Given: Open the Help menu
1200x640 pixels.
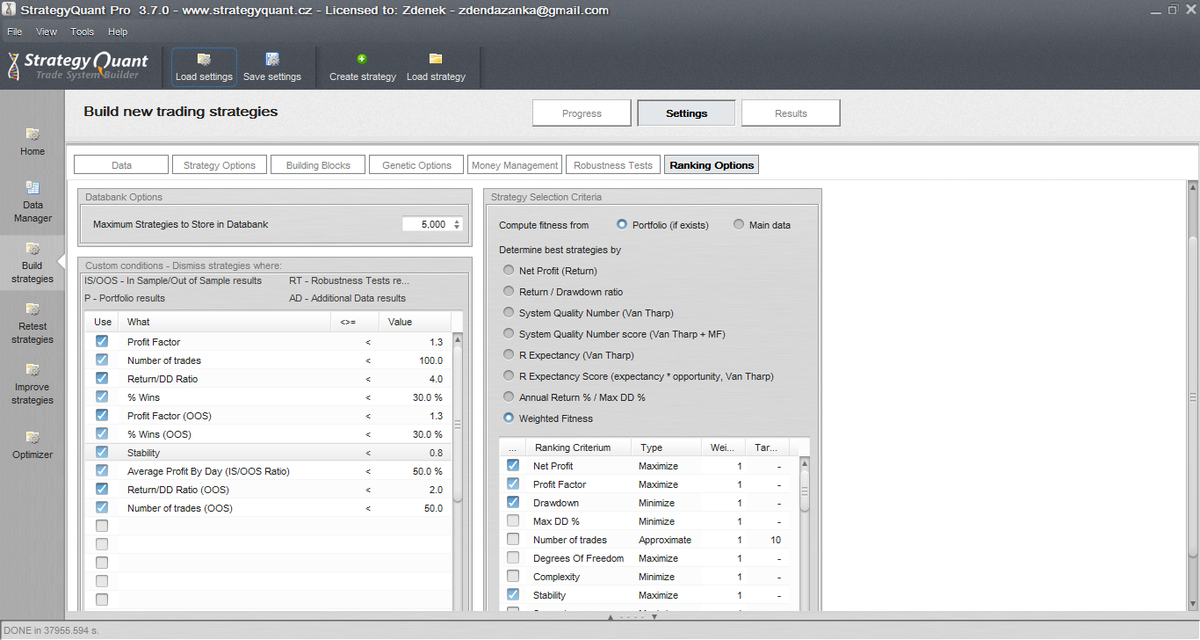Looking at the screenshot, I should pyautogui.click(x=118, y=32).
